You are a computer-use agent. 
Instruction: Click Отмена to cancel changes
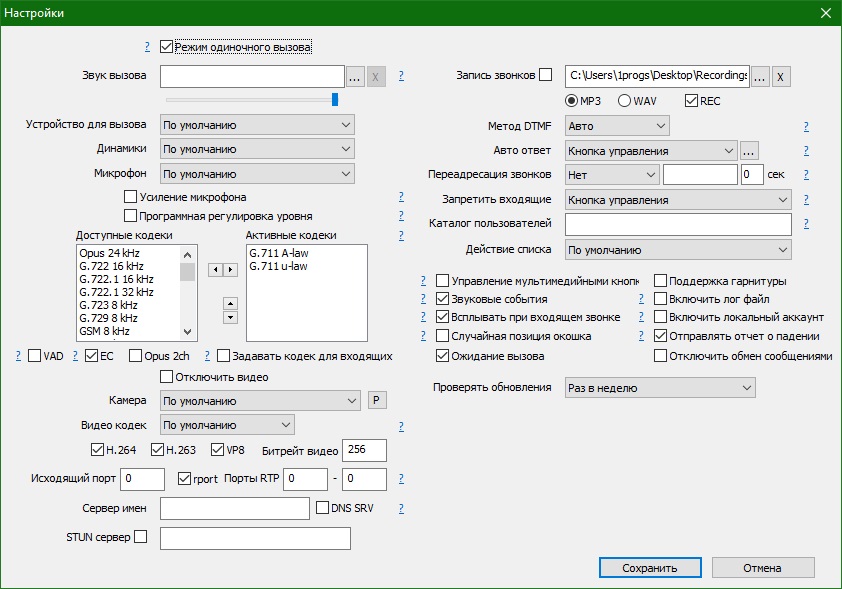coord(763,568)
